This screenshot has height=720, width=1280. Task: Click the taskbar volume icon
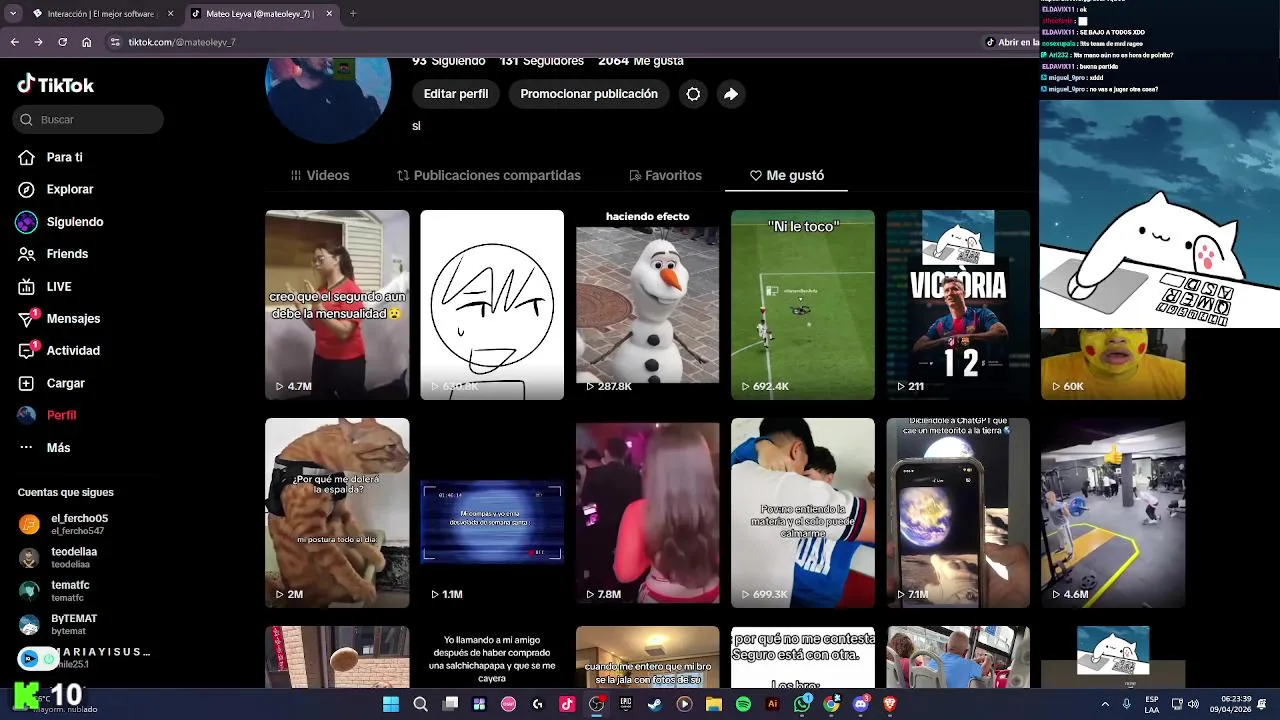[1193, 704]
